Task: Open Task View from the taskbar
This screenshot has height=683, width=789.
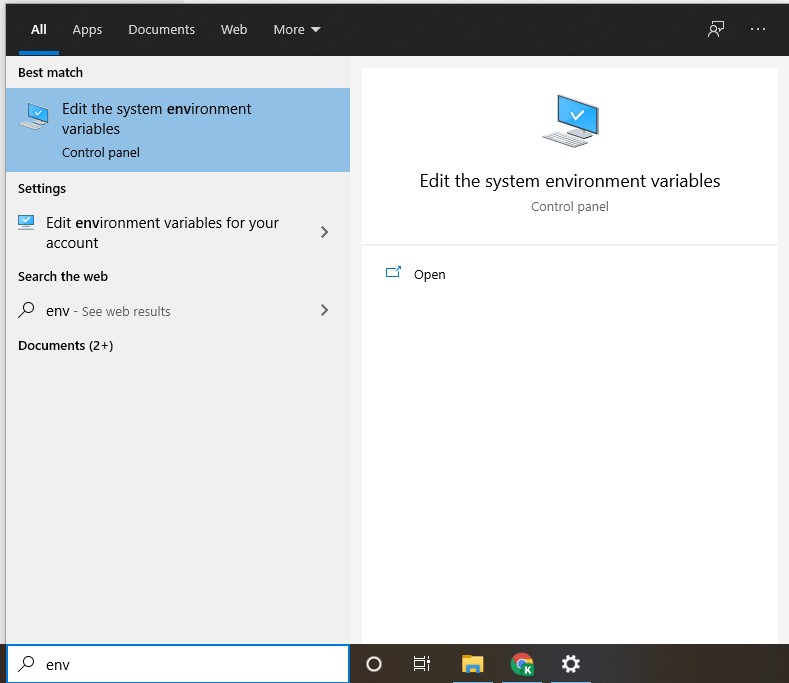Action: (422, 664)
